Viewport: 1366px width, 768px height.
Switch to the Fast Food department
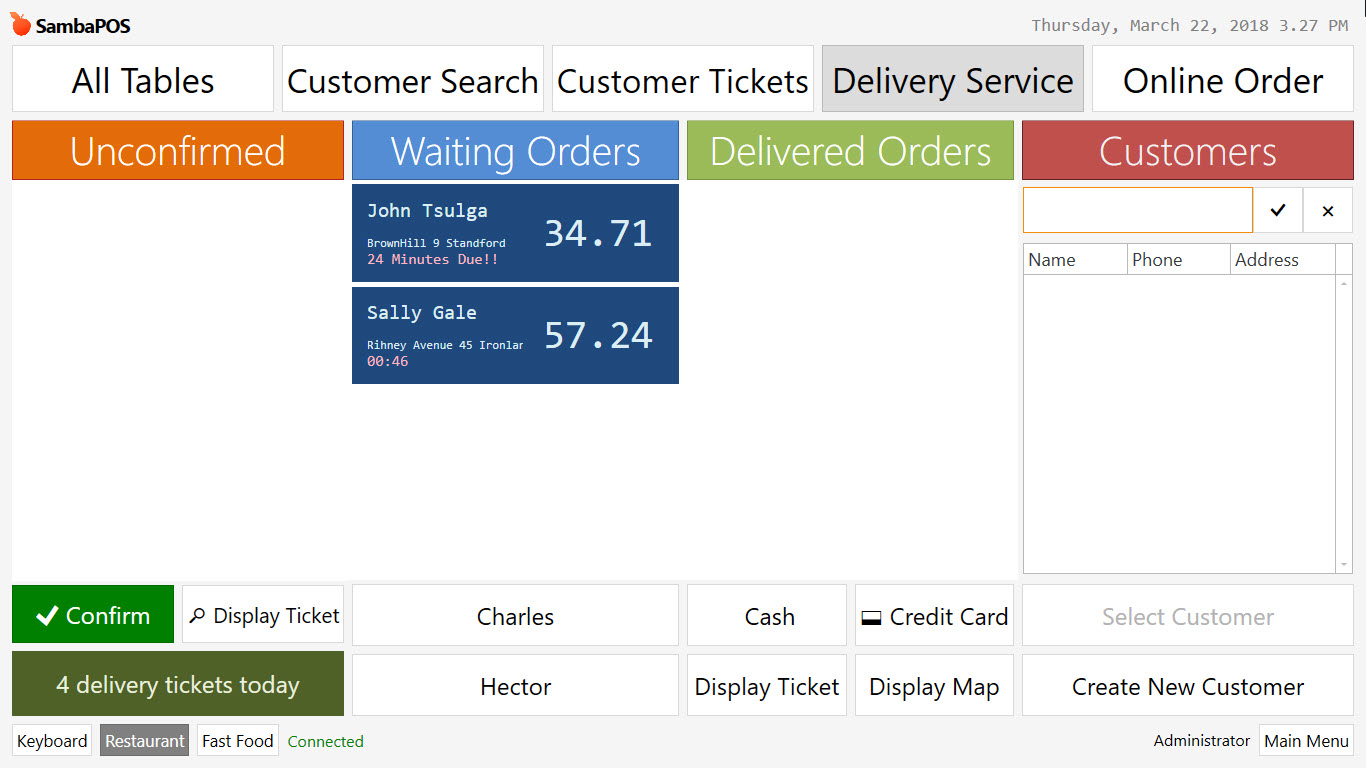coord(237,740)
